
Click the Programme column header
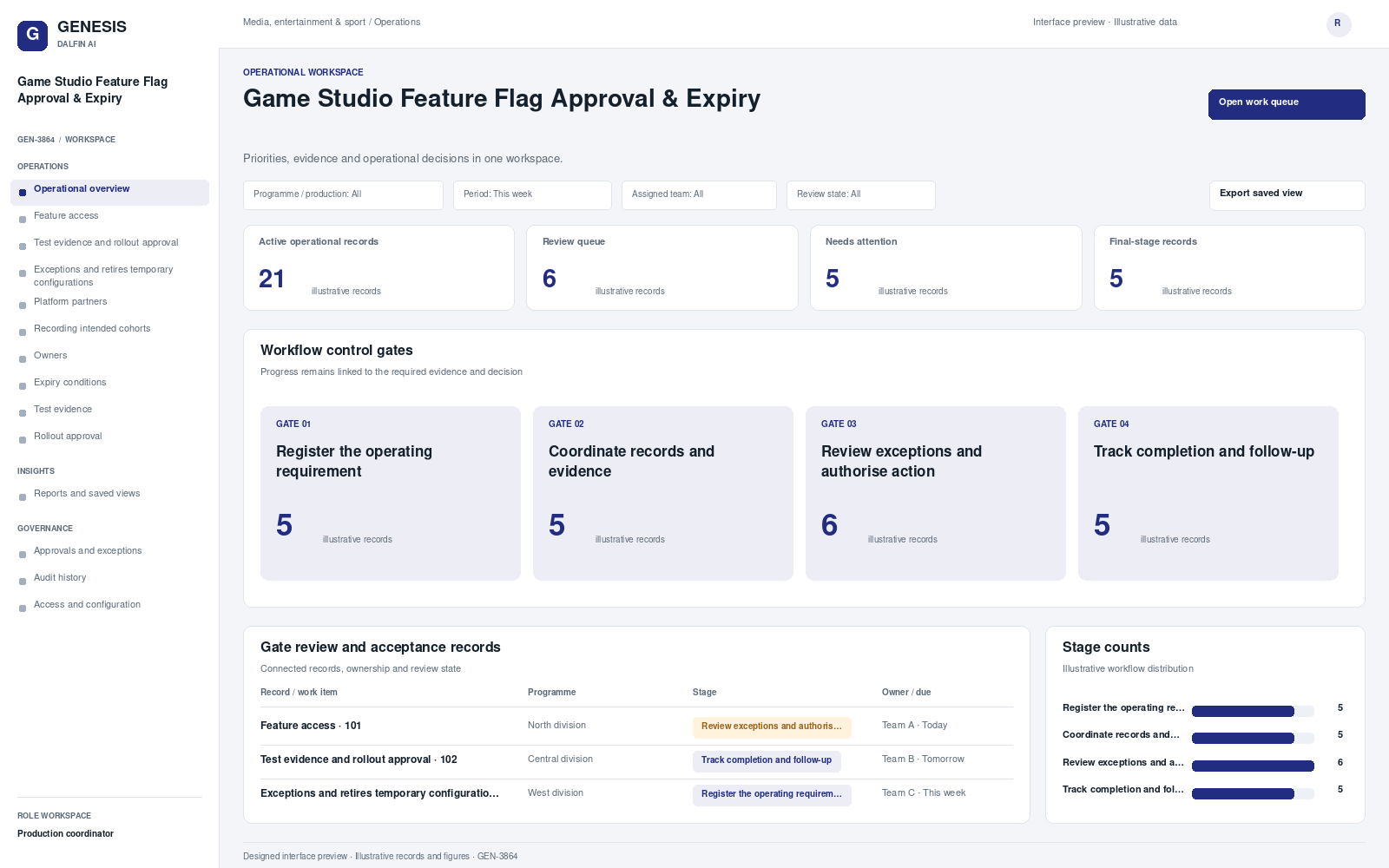(552, 692)
